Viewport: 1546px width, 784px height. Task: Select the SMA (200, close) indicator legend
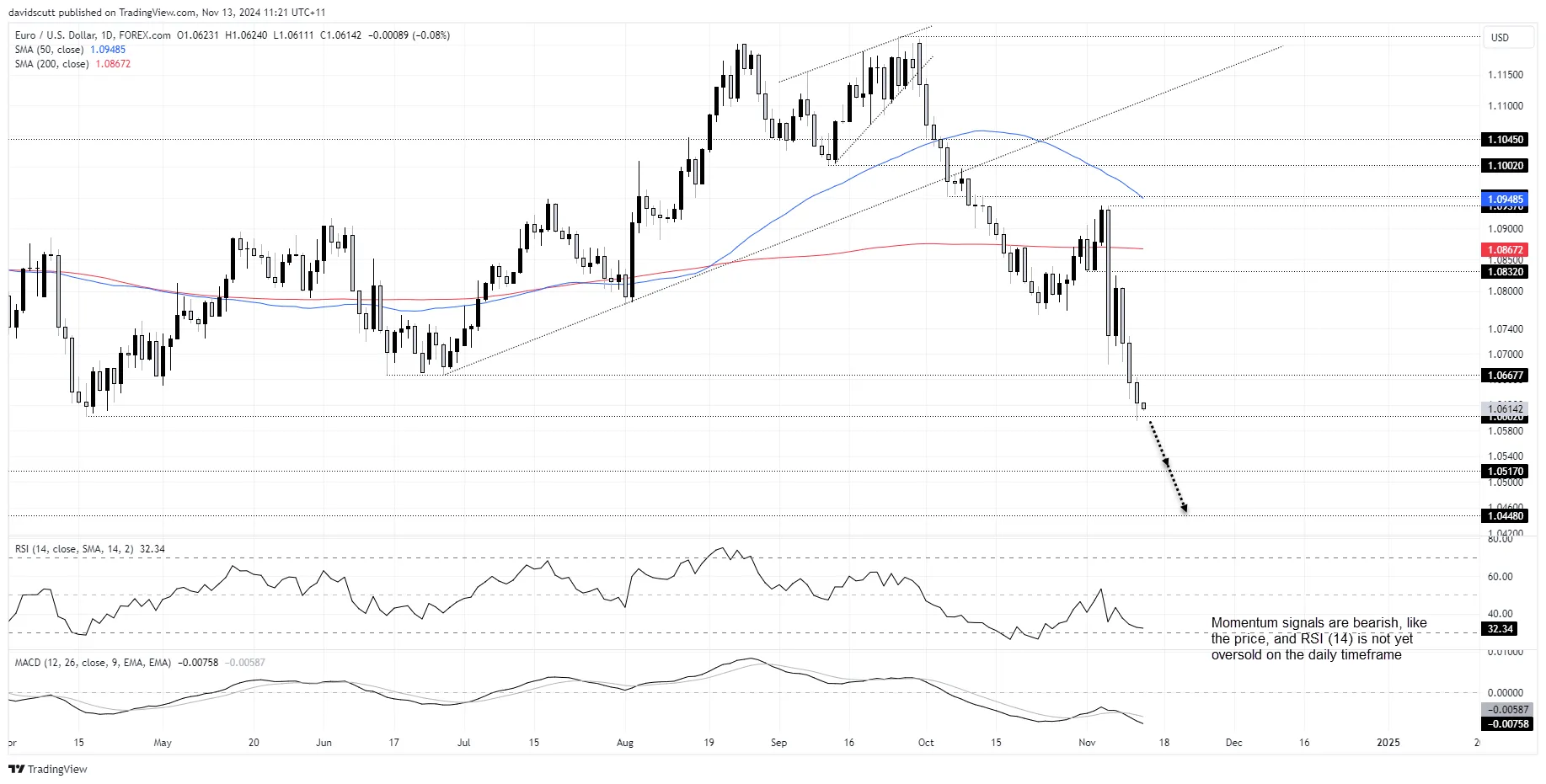point(72,64)
